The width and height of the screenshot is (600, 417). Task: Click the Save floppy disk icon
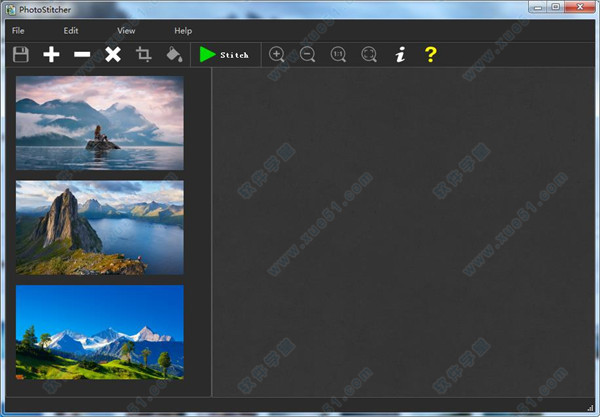point(21,55)
